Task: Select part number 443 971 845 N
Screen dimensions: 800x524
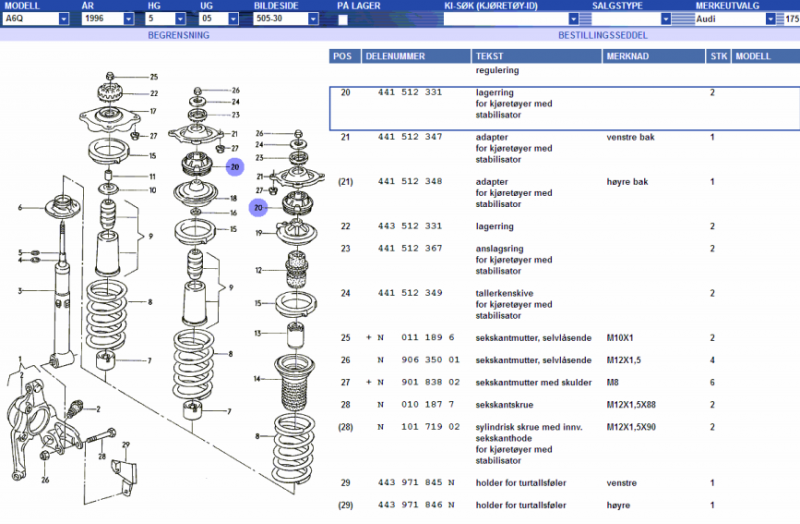Action: pyautogui.click(x=418, y=483)
